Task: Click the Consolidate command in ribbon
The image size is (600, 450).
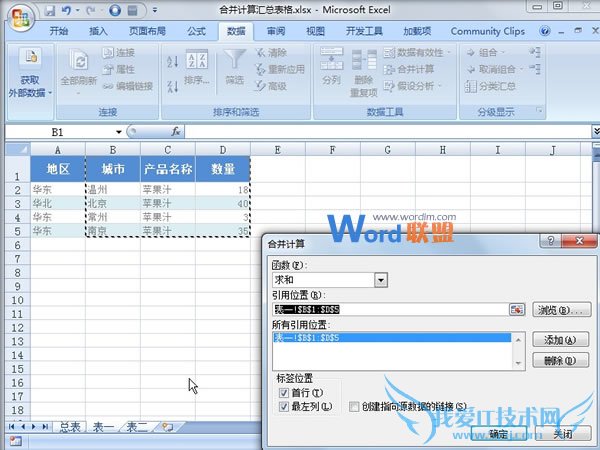Action: [x=409, y=69]
